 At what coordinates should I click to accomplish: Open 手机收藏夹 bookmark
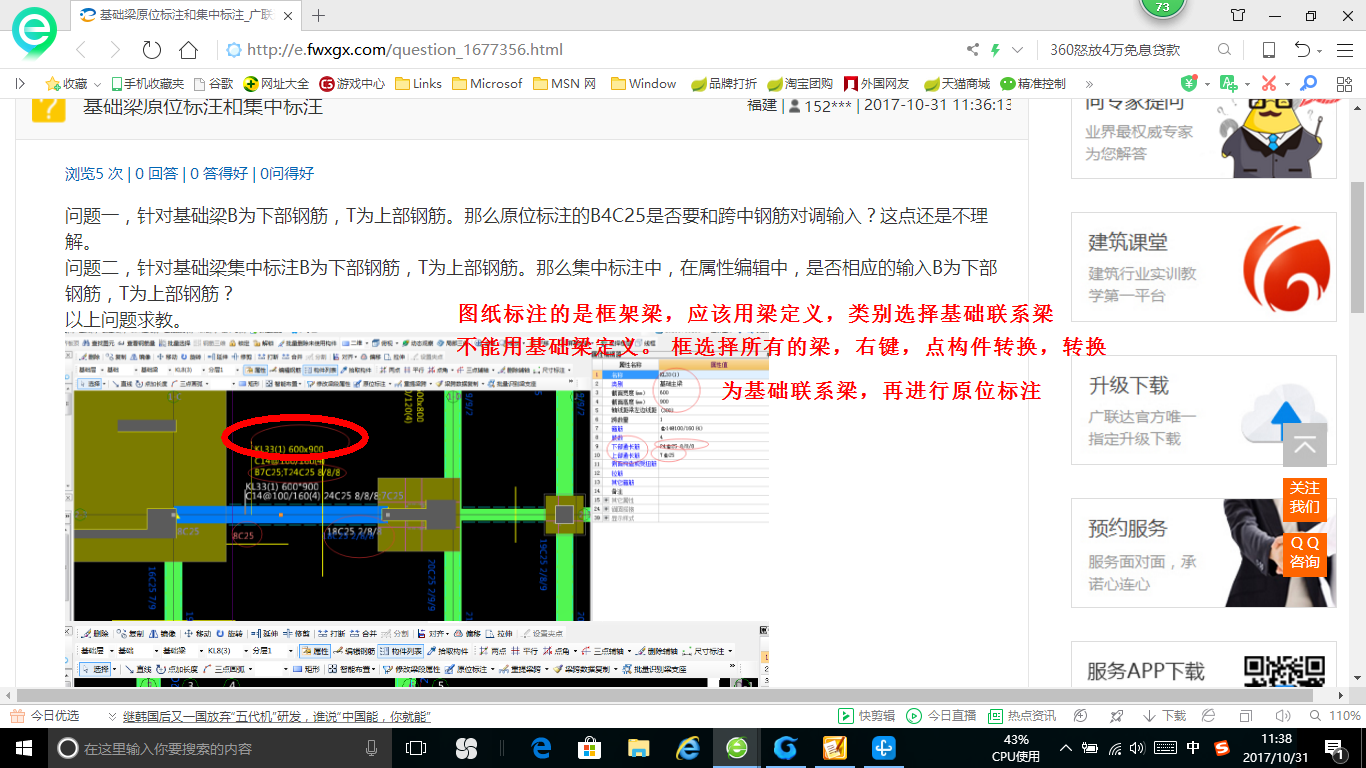[147, 84]
